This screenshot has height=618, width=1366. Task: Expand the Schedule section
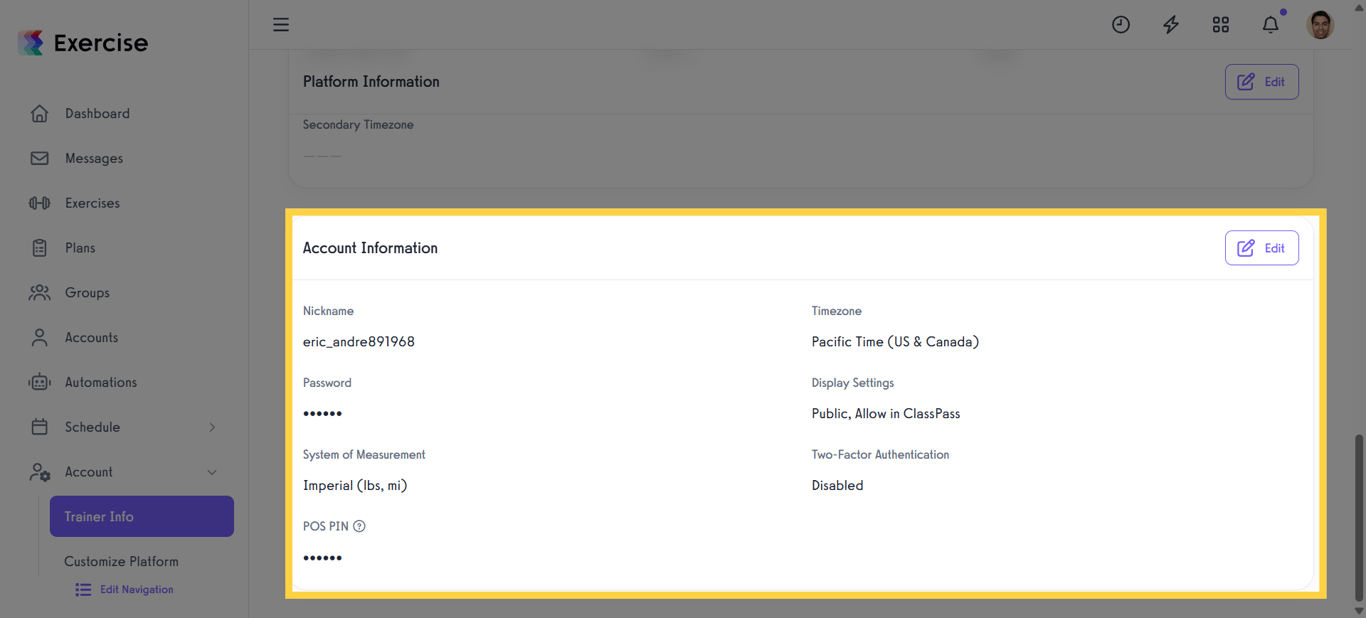coord(211,427)
